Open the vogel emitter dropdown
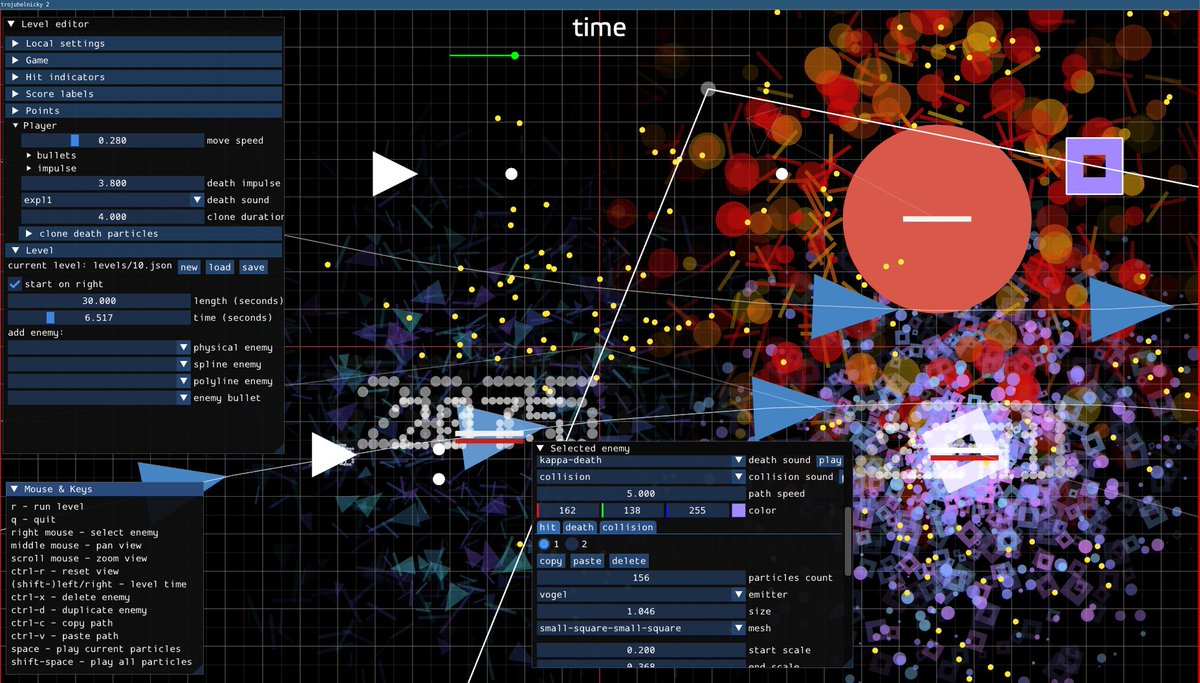 [x=640, y=594]
